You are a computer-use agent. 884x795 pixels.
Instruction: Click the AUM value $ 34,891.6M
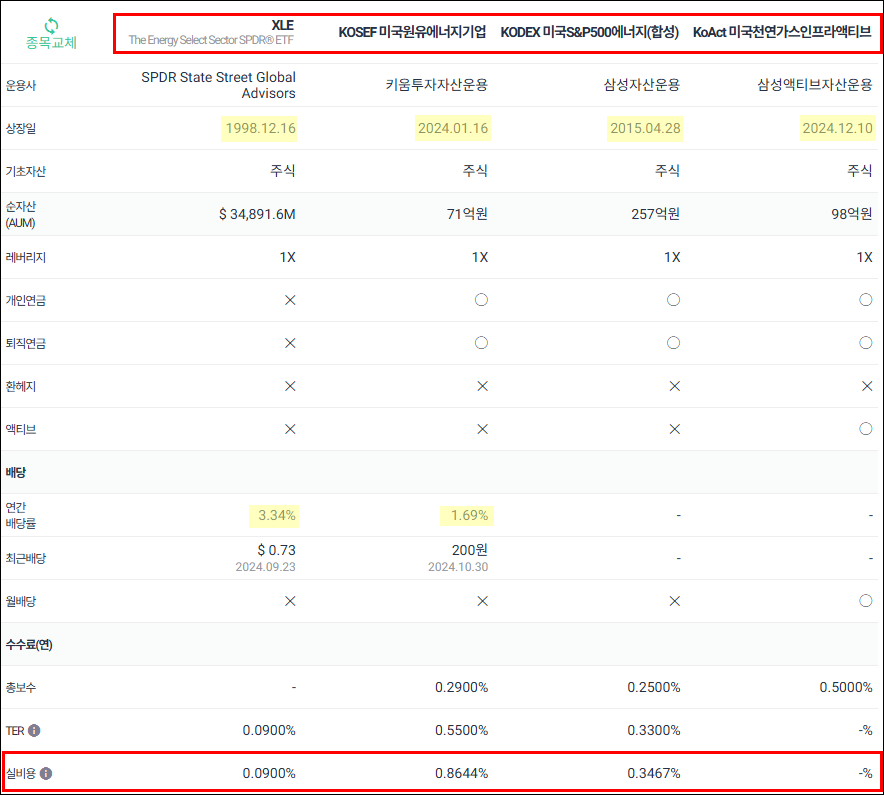[x=257, y=214]
